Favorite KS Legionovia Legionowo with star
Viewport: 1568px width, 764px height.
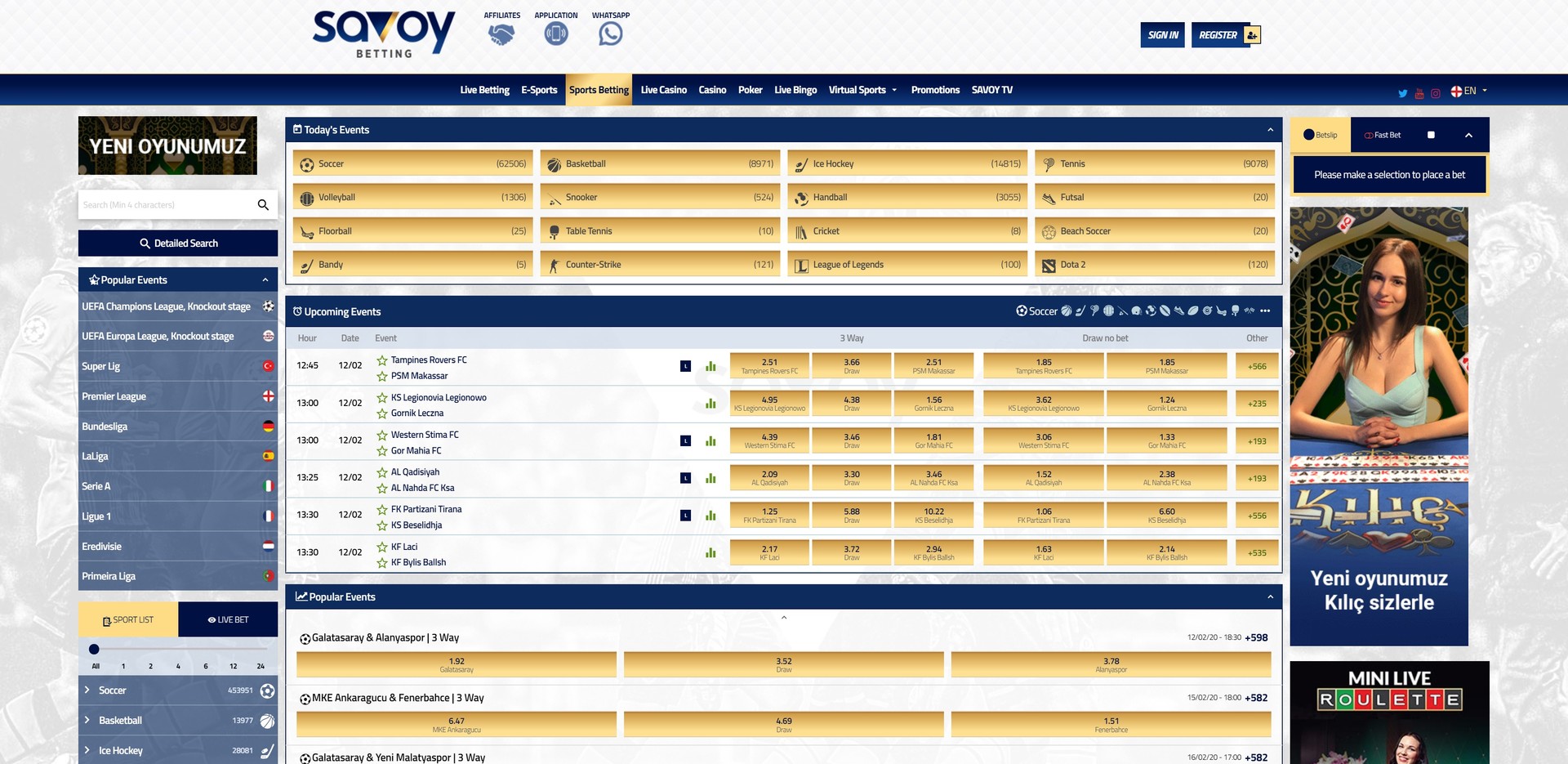tap(381, 398)
